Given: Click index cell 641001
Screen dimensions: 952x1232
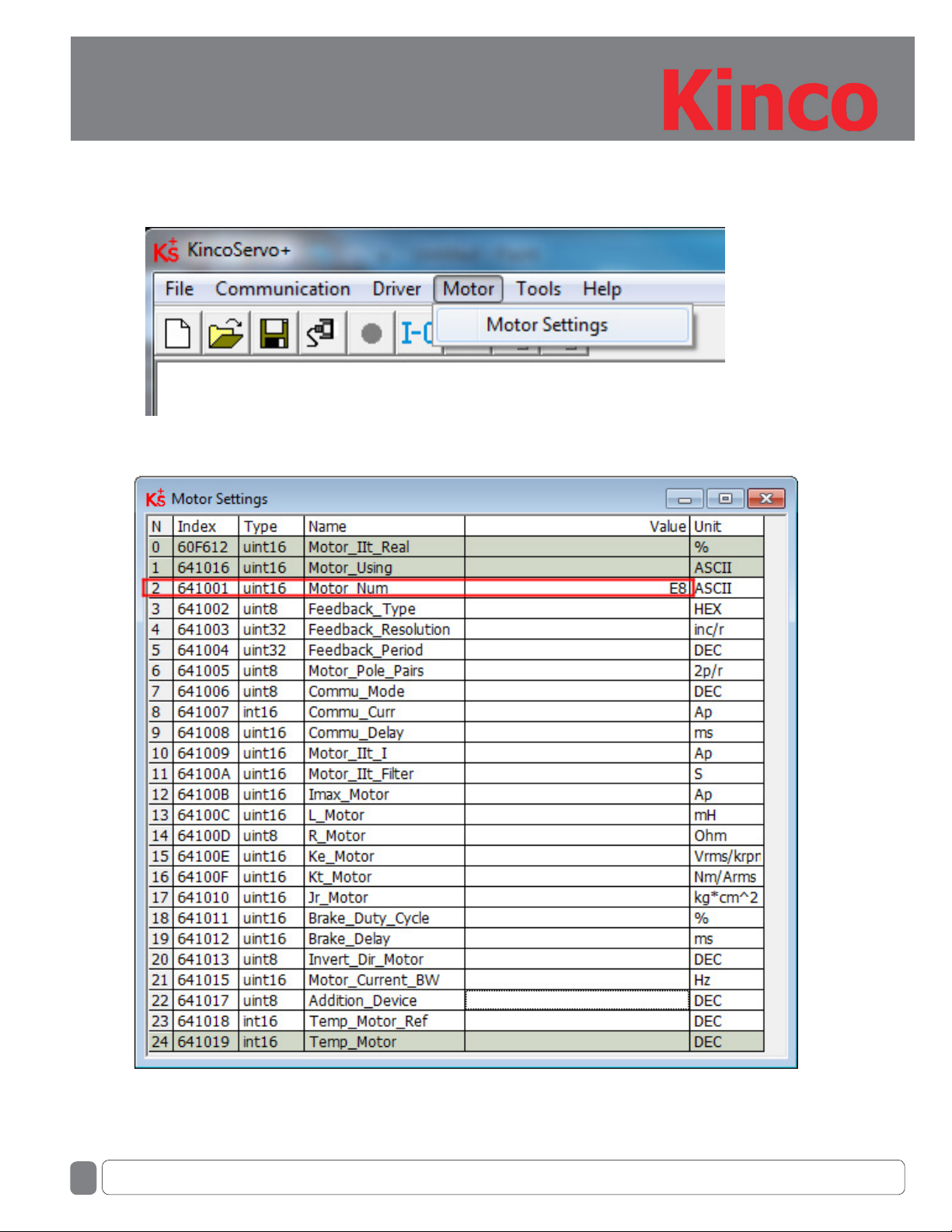Looking at the screenshot, I should coord(205,588).
